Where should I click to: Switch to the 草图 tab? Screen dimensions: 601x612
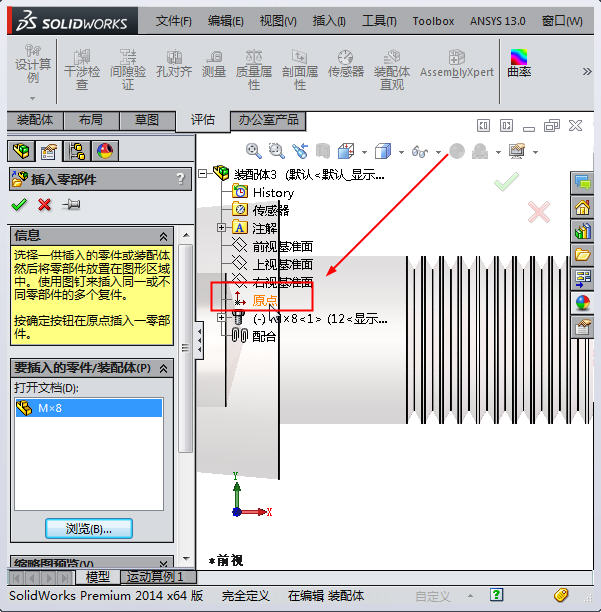(147, 120)
